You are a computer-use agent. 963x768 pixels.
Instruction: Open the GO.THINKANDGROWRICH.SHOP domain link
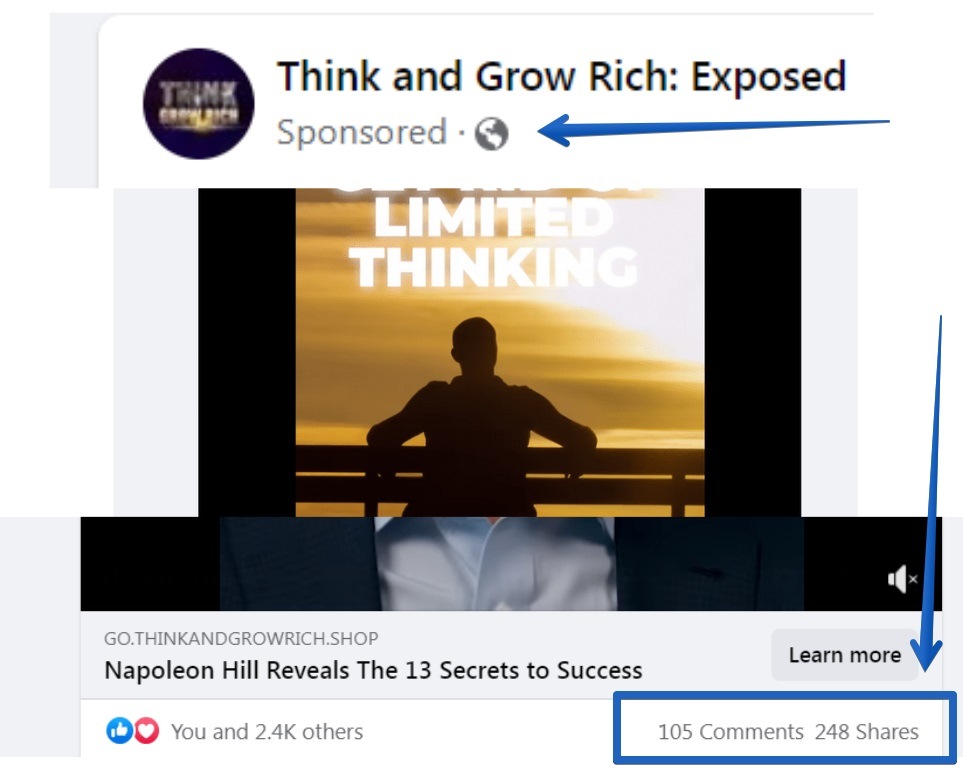241,638
